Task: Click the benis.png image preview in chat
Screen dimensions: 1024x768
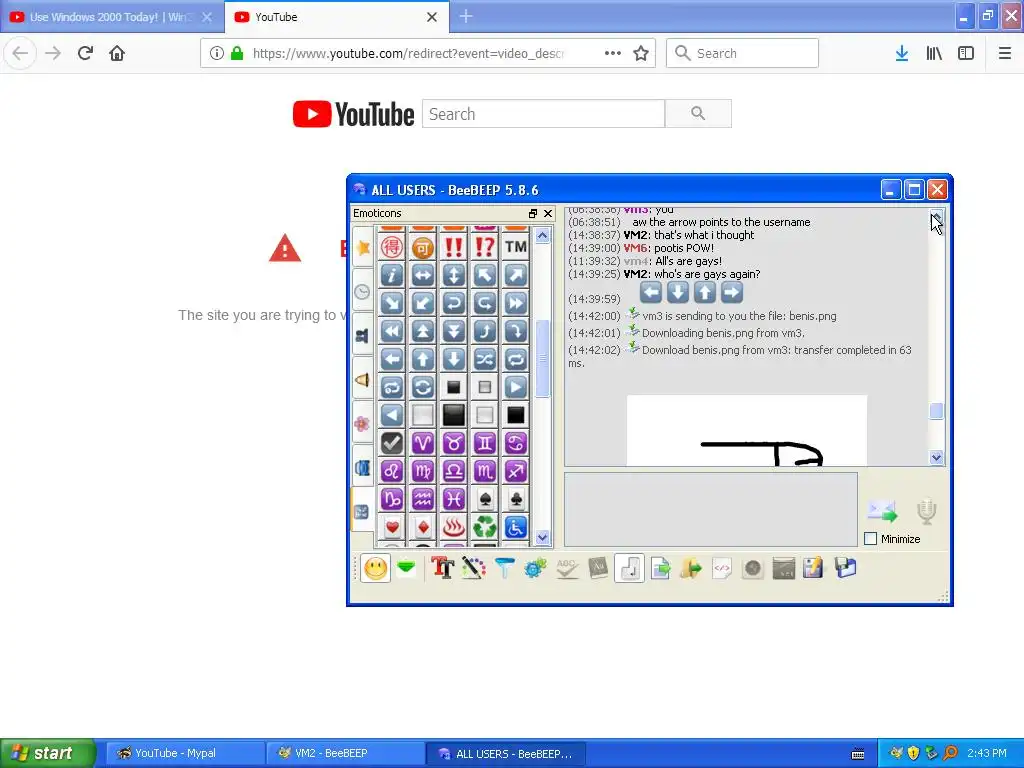Action: click(x=747, y=430)
